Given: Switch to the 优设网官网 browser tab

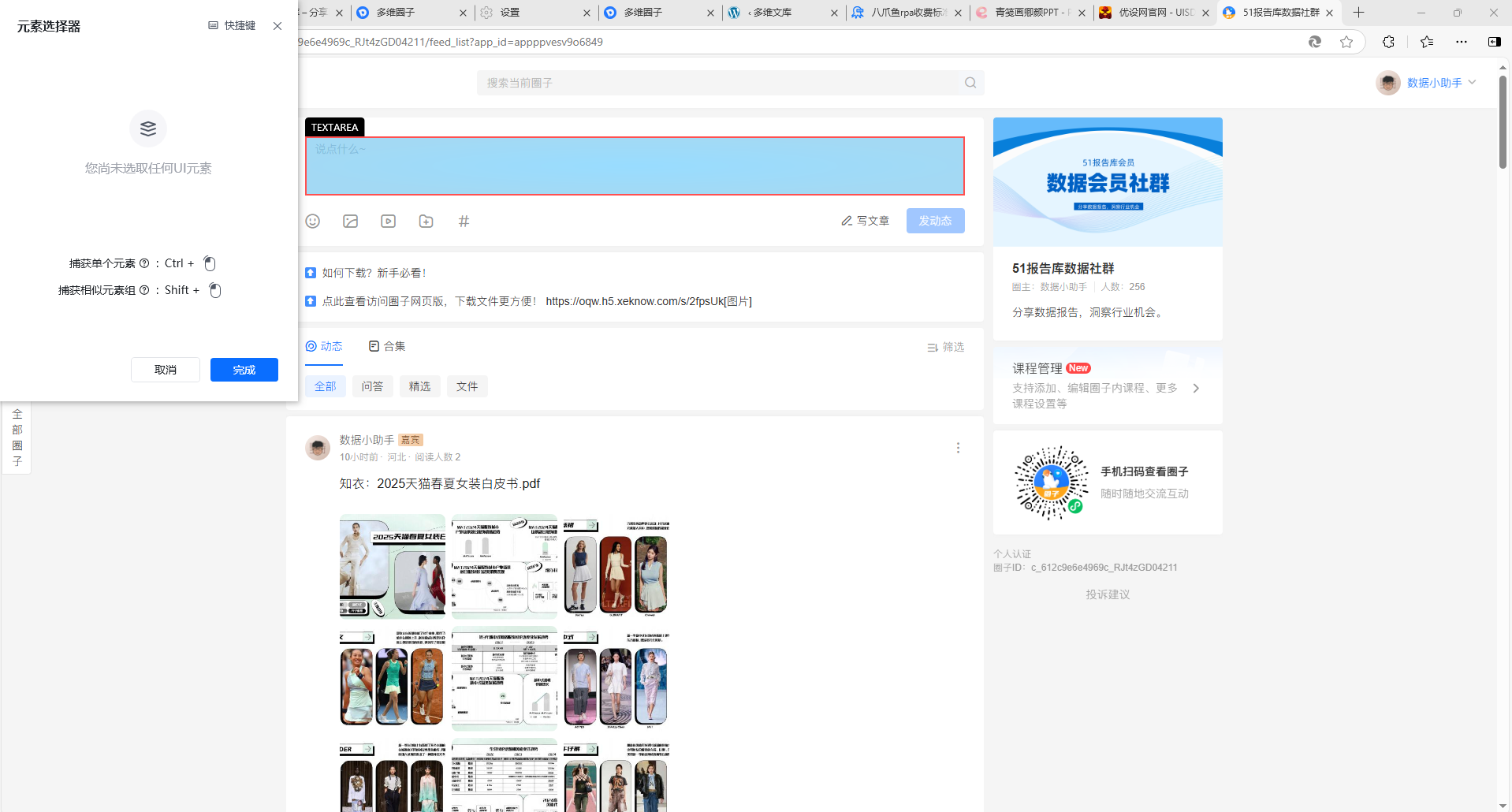Looking at the screenshot, I should coord(1155,13).
